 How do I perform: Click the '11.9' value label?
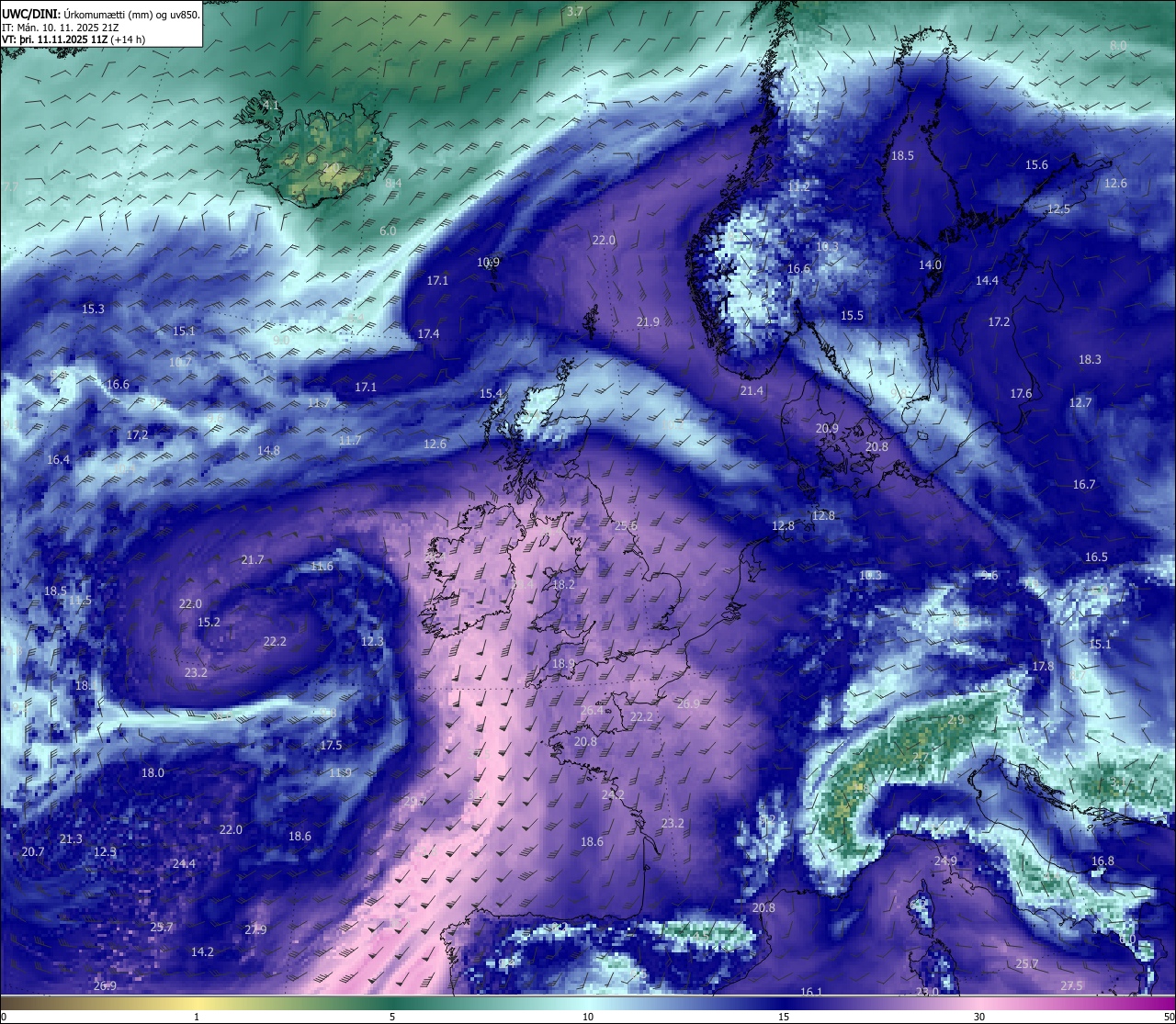(340, 772)
